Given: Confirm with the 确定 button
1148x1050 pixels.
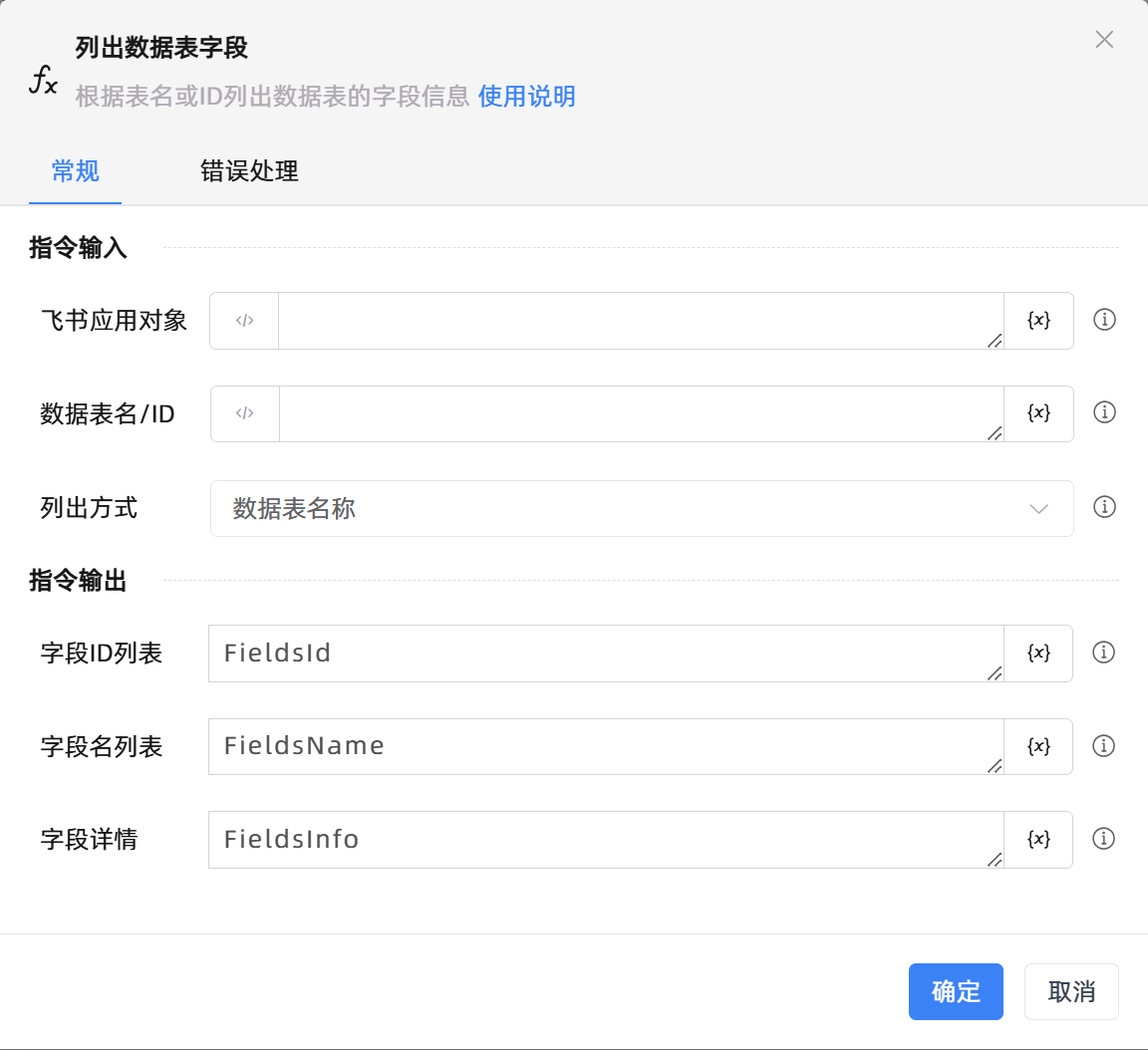Looking at the screenshot, I should (956, 991).
